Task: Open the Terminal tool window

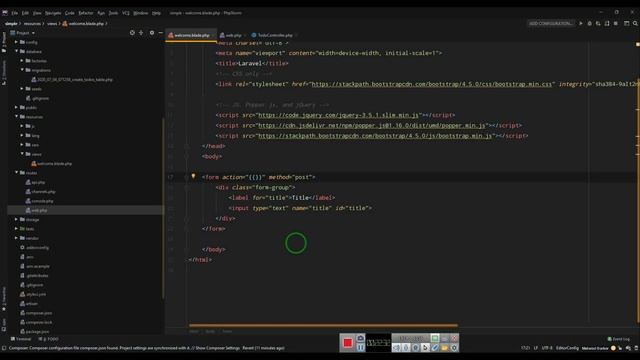Action: coord(21,339)
